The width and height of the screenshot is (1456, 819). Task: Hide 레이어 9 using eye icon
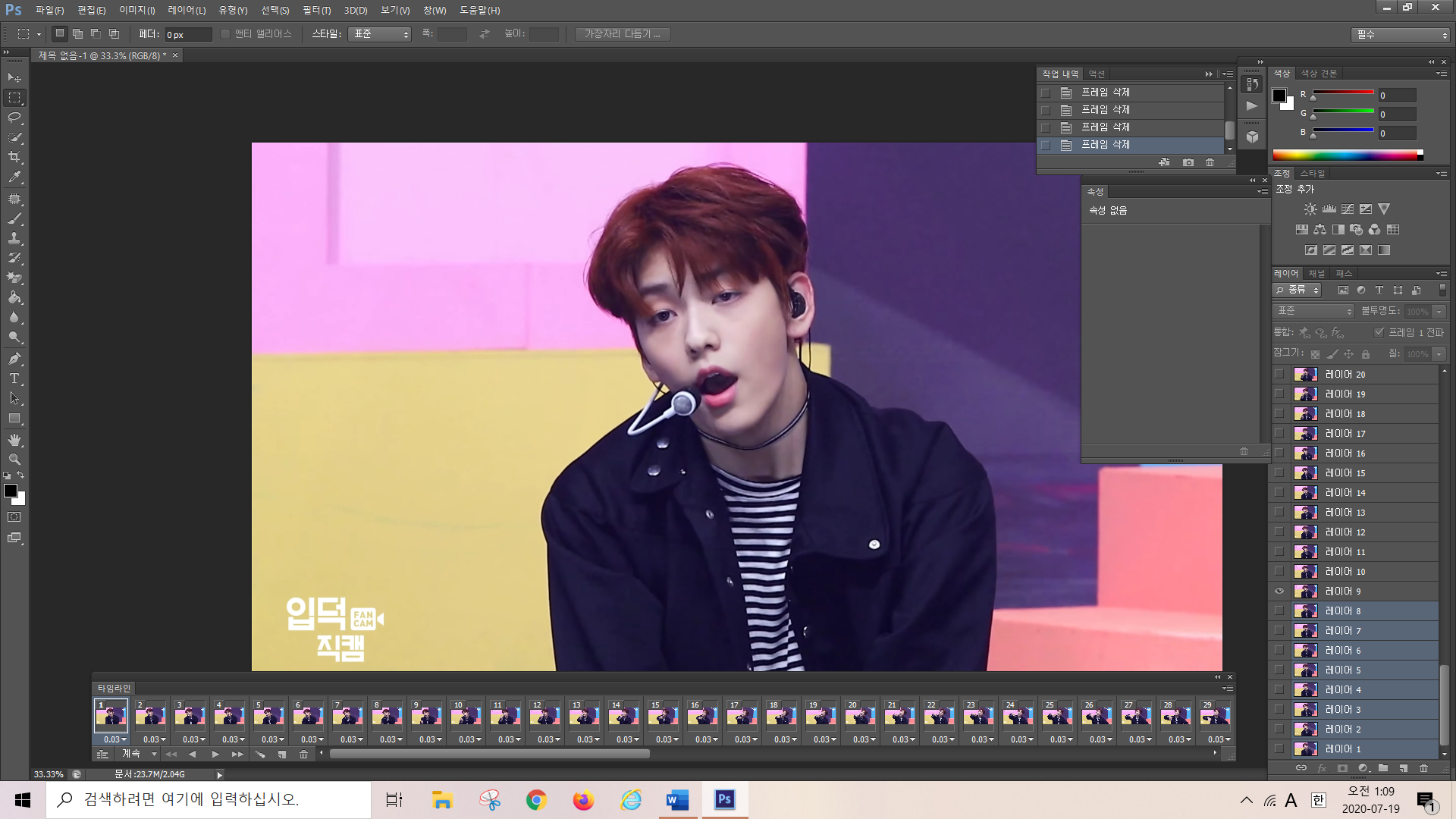1279,591
